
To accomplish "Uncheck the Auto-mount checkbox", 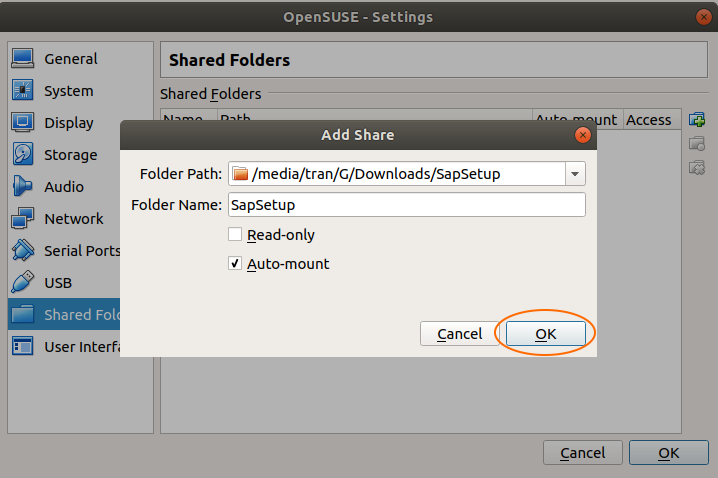I will point(235,263).
